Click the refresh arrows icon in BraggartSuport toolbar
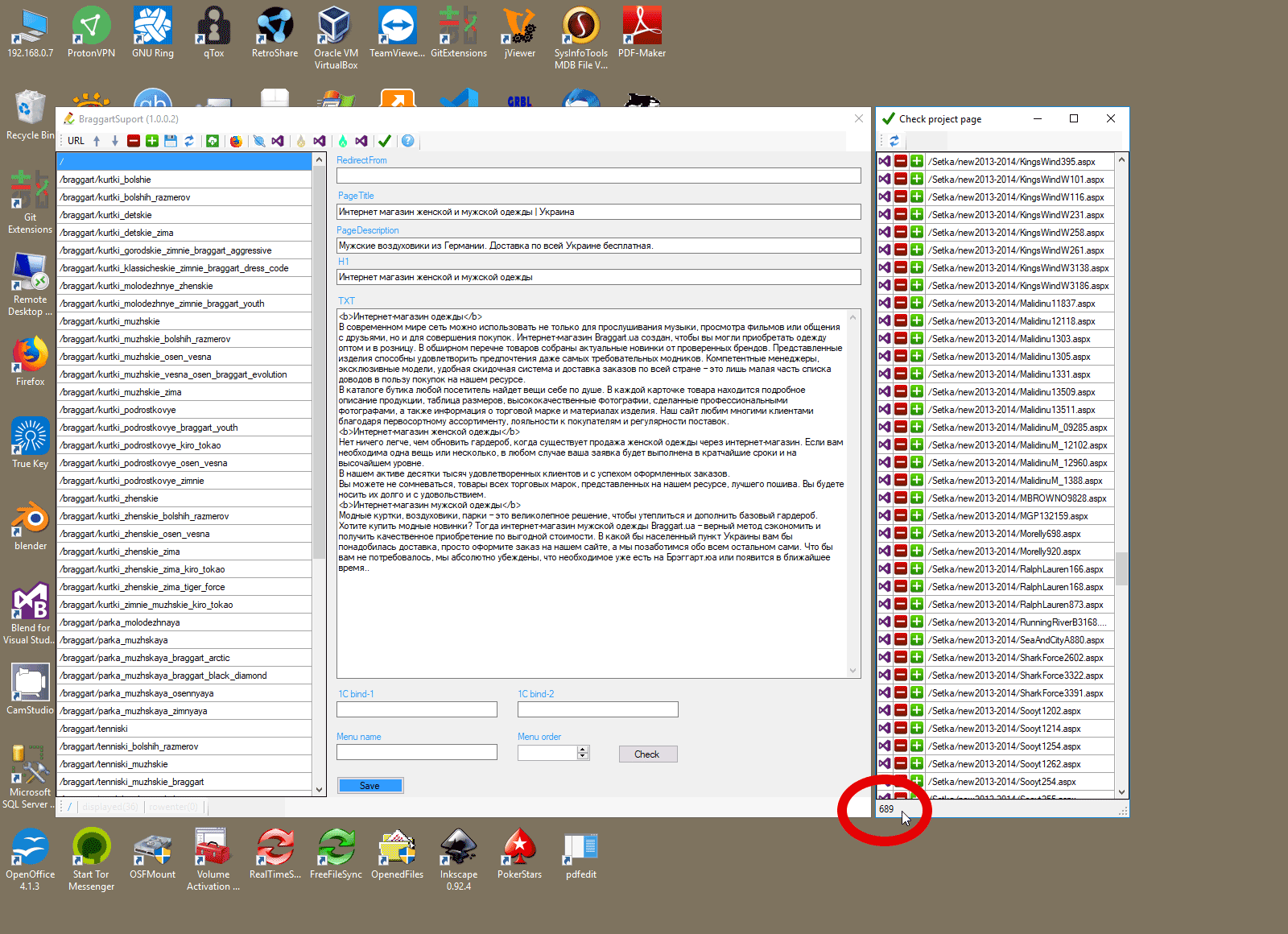Image resolution: width=1288 pixels, height=934 pixels. 189,141
